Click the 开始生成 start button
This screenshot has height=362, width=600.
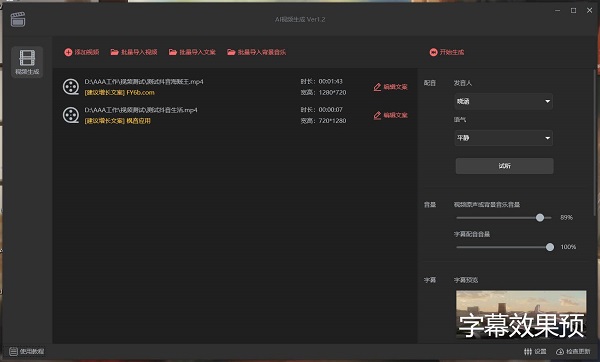(x=447, y=52)
